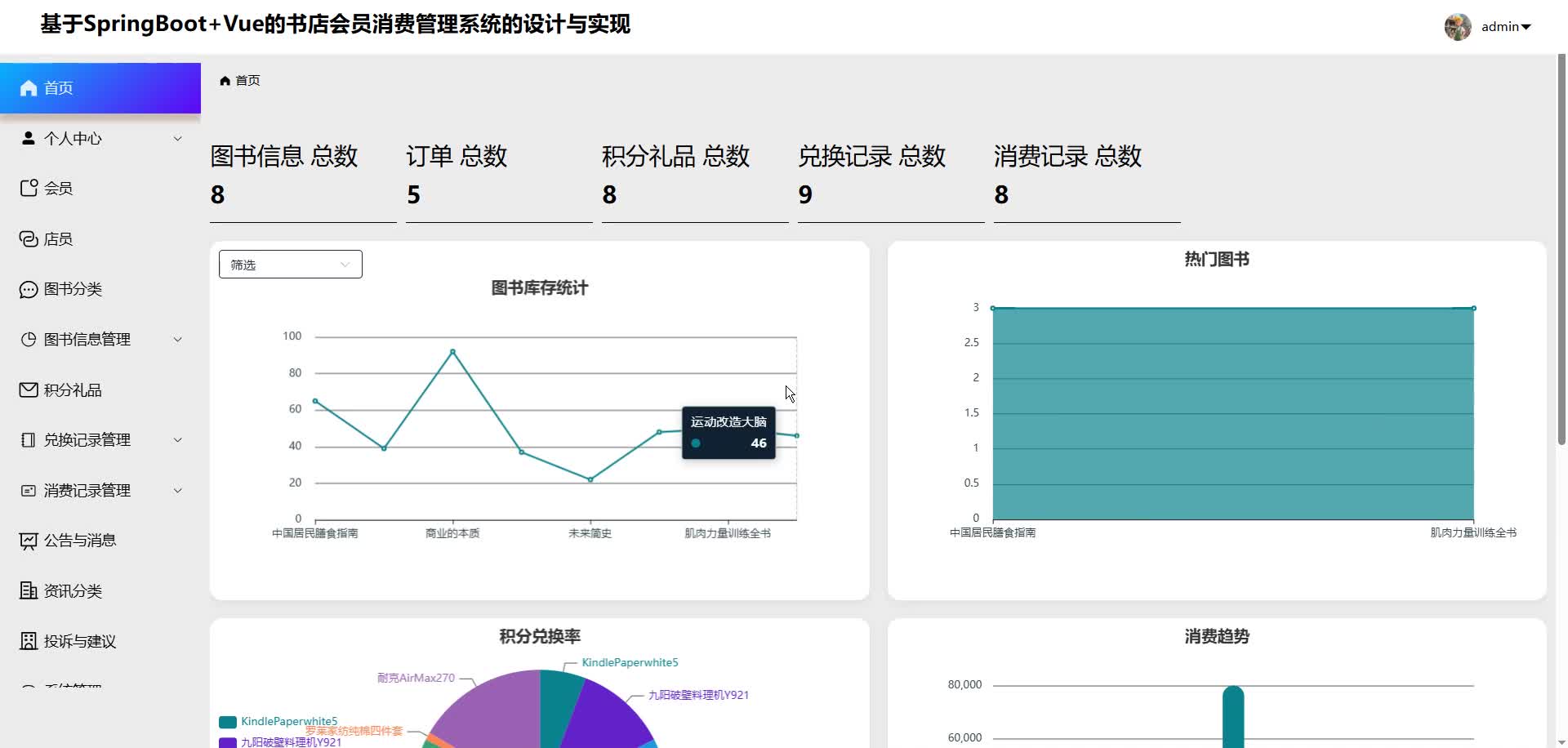Expand the 个人中心 chevron

point(177,139)
